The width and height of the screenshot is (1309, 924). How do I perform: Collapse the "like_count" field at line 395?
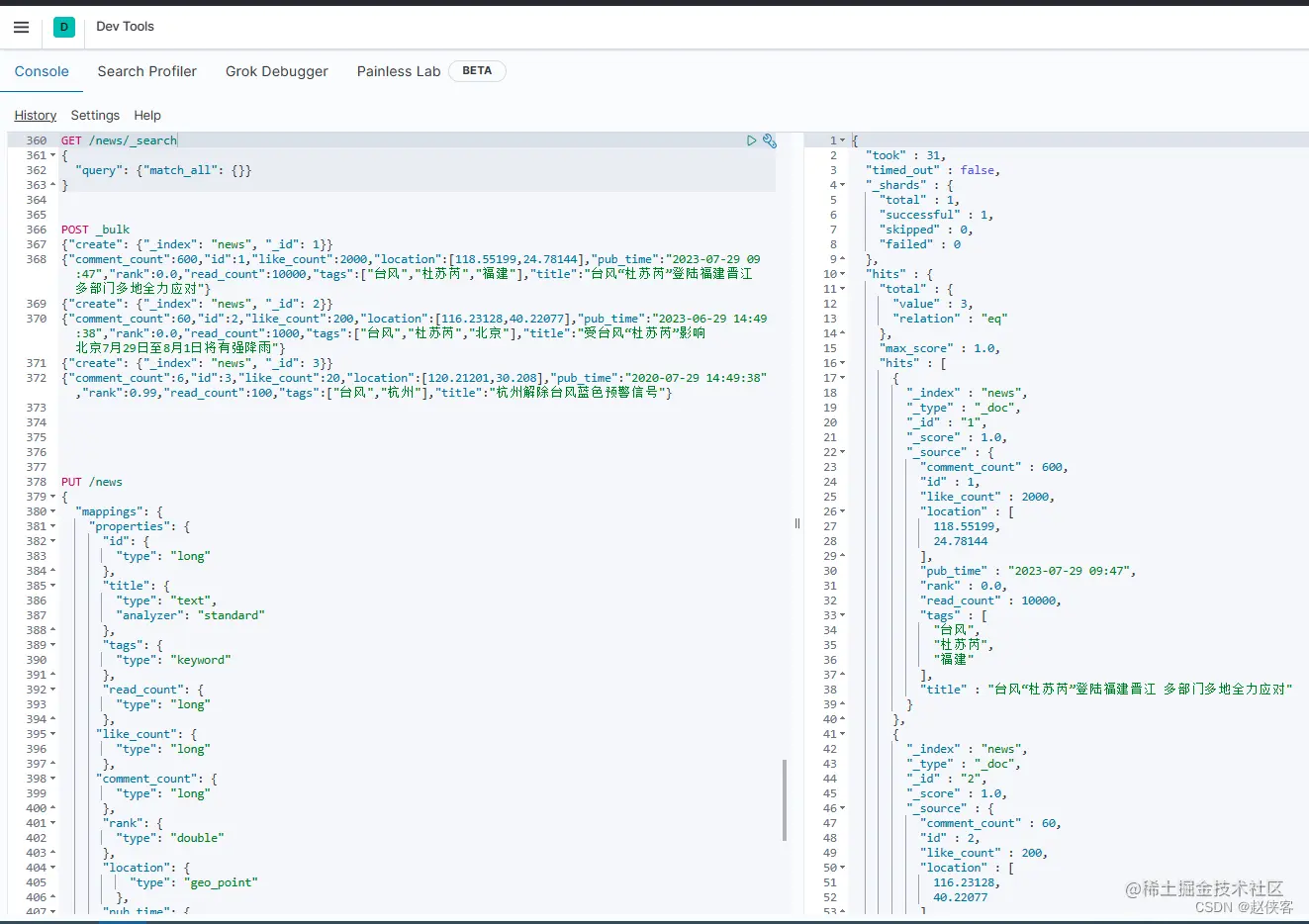(53, 734)
